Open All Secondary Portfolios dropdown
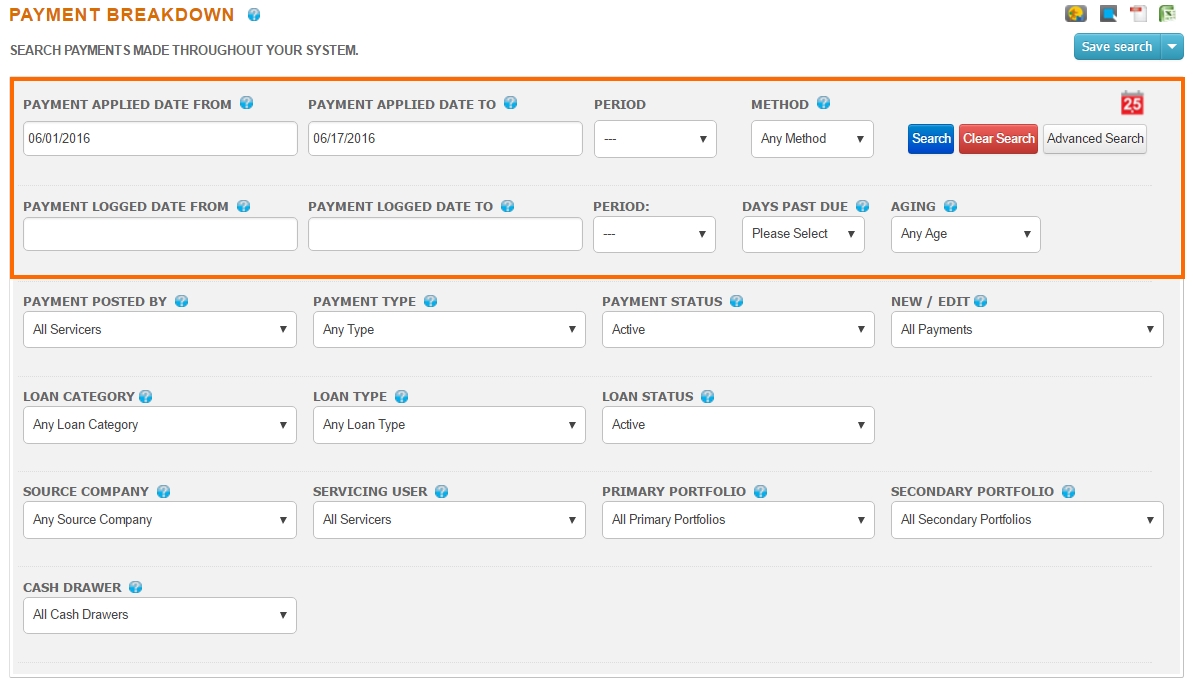1193x689 pixels. [x=1027, y=519]
